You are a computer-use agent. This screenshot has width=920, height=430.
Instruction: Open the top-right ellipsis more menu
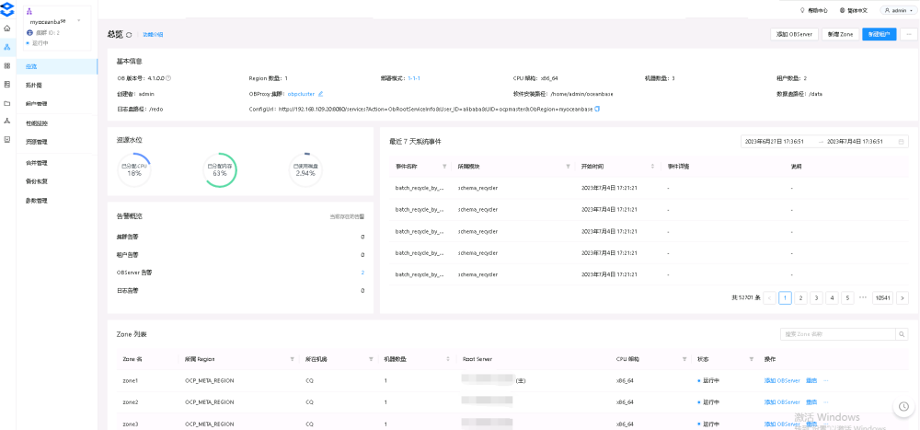908,35
